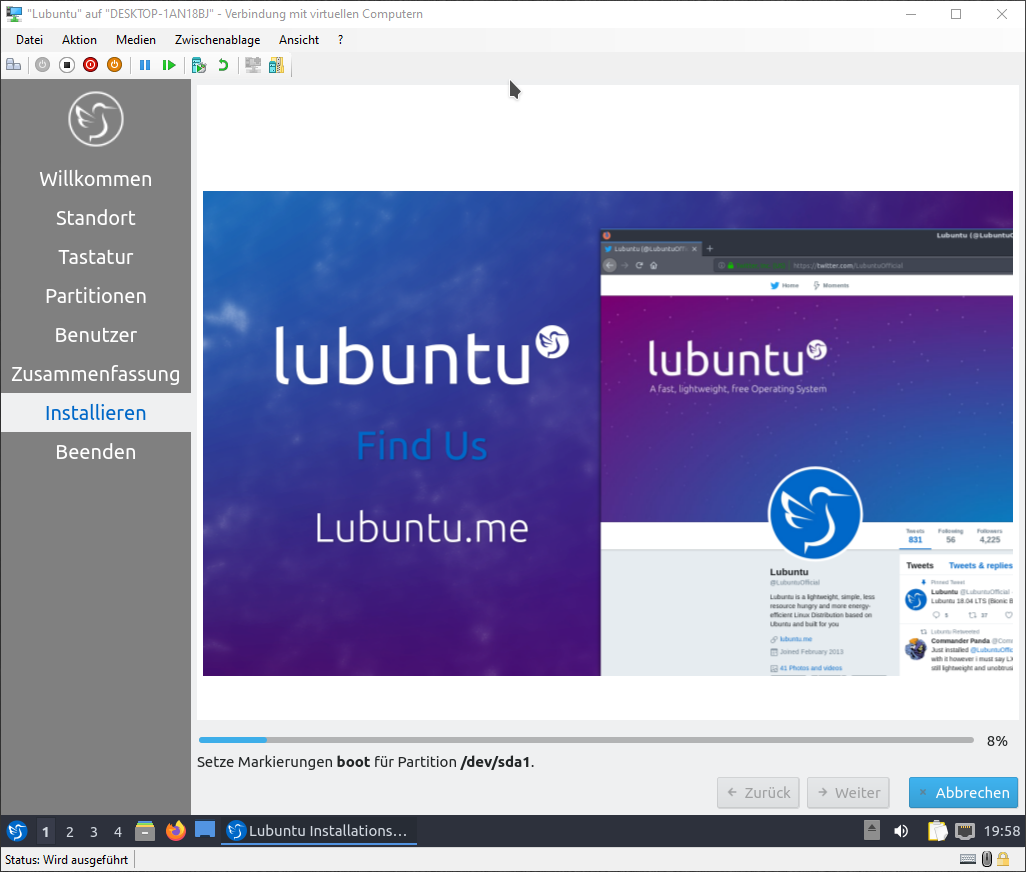This screenshot has width=1026, height=872.
Task: Create a checkpoint using the toolbar icon
Action: (199, 65)
